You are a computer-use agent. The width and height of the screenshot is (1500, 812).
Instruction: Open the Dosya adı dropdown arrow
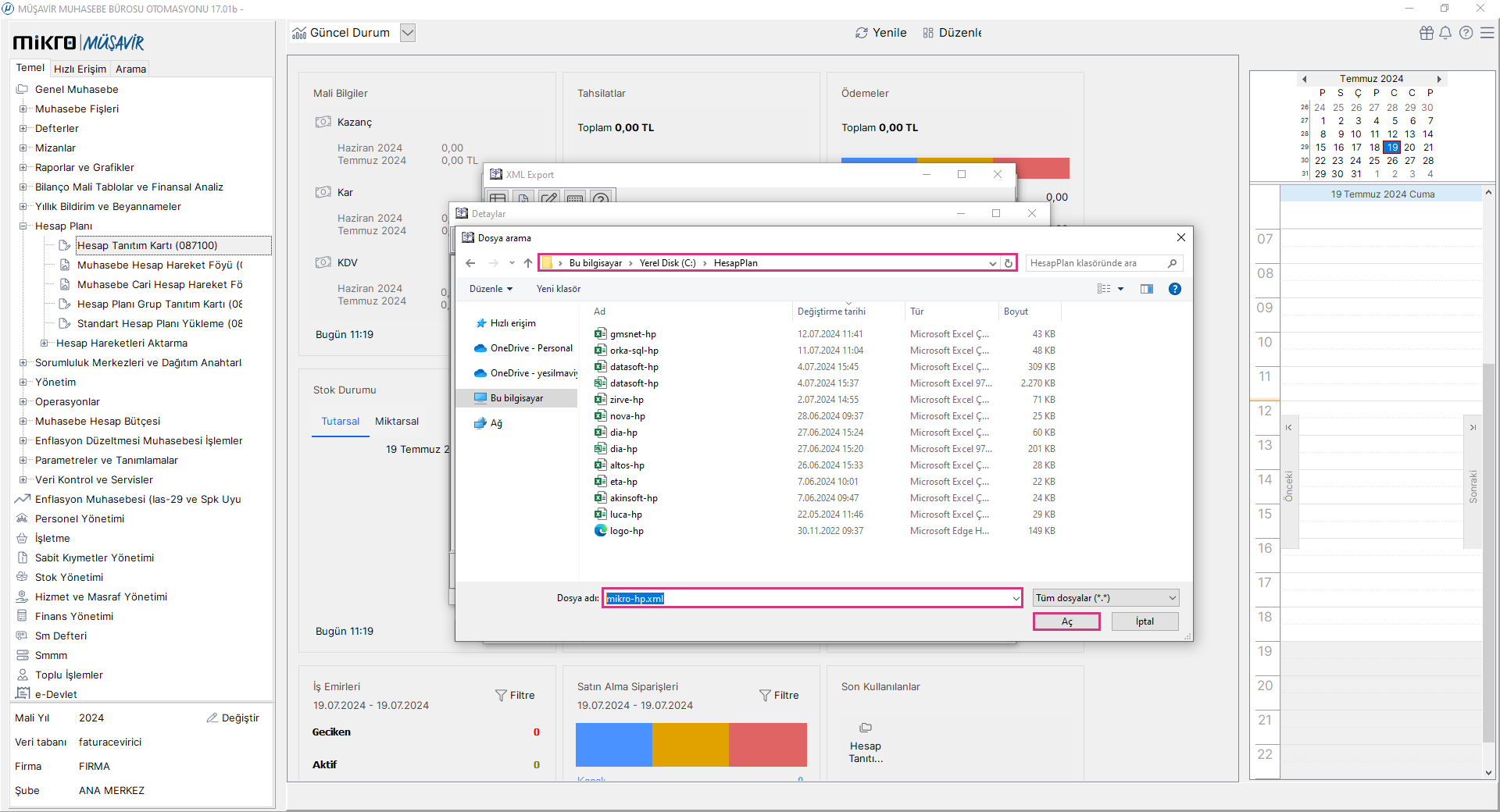(1016, 598)
